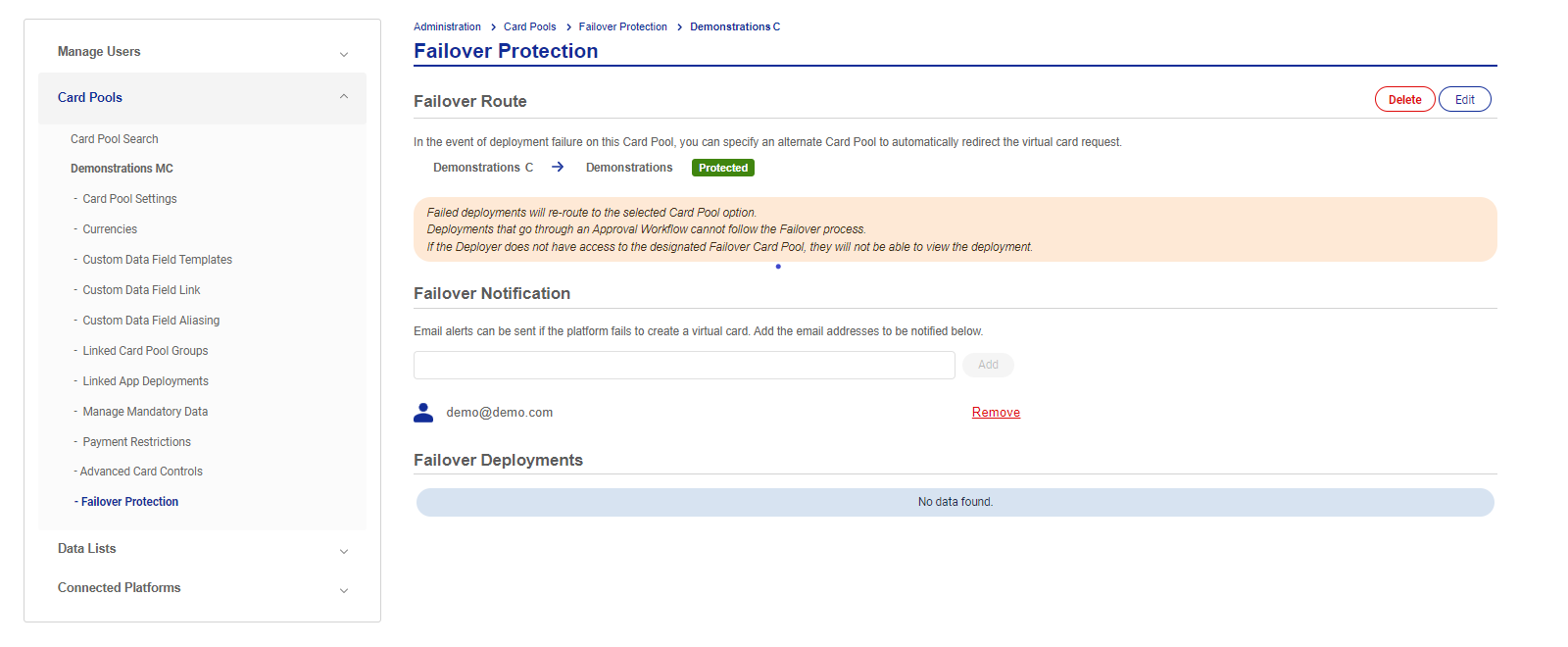The width and height of the screenshot is (1568, 647).
Task: Open Connected Platforms menu
Action: pyautogui.click(x=120, y=588)
